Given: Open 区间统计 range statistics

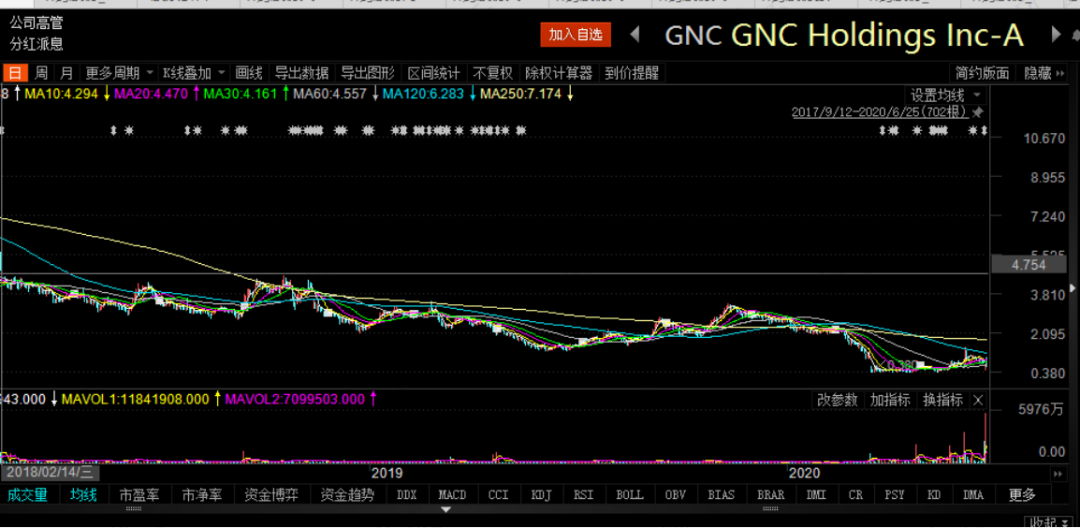Looking at the screenshot, I should click(434, 73).
